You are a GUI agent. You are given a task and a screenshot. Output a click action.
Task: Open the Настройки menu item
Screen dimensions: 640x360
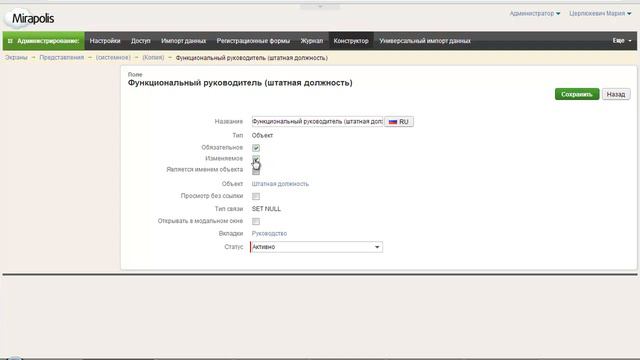click(105, 41)
